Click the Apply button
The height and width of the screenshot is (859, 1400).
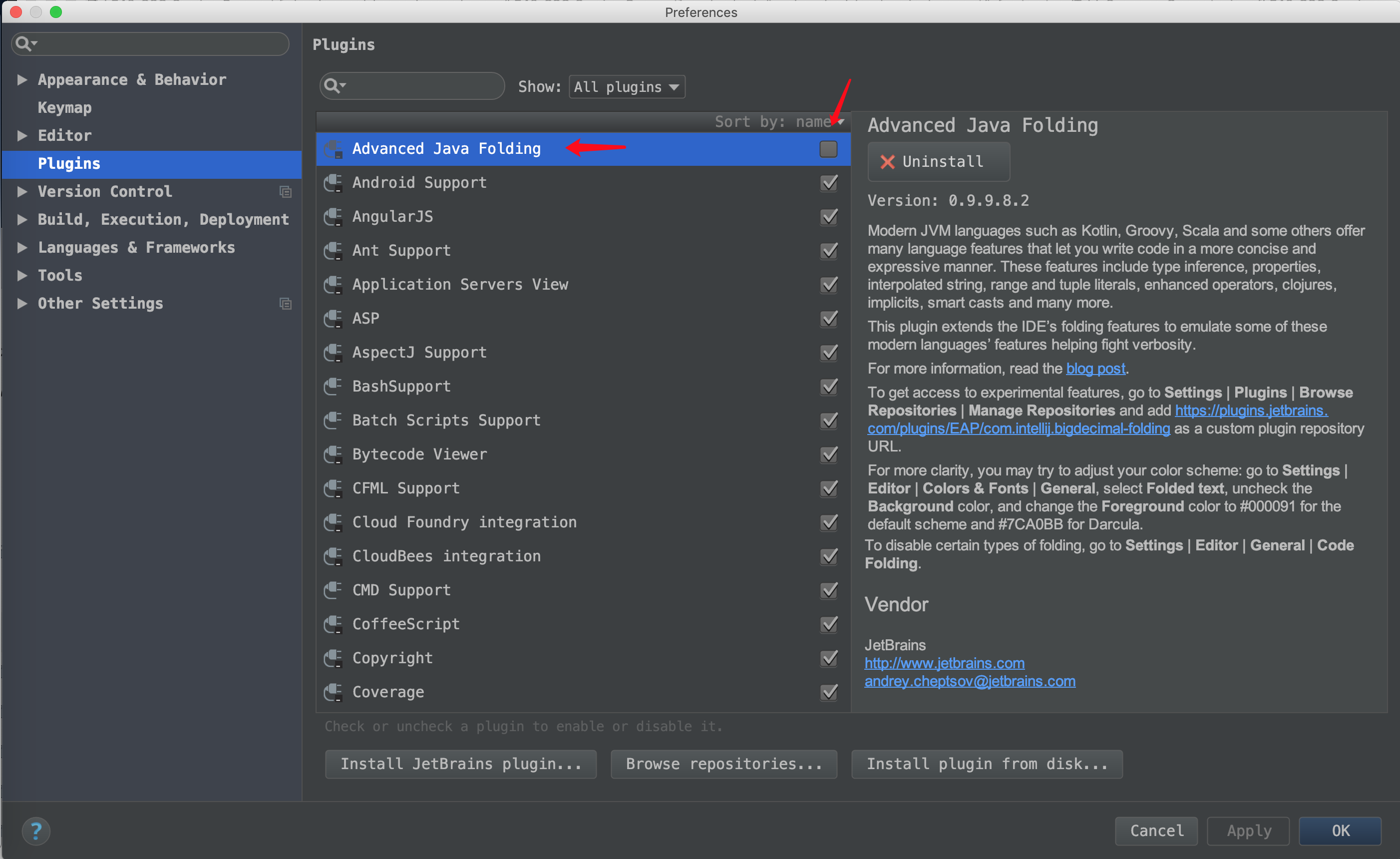(1248, 831)
